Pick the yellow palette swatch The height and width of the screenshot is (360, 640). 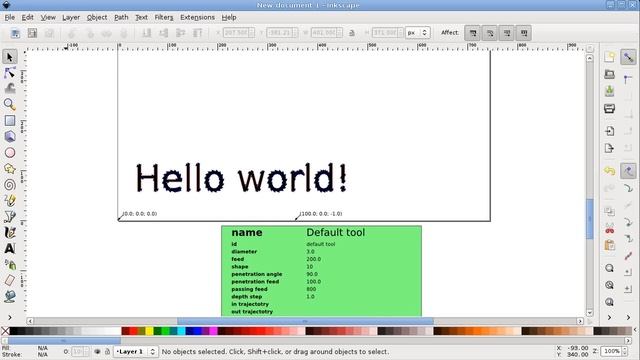click(x=149, y=331)
